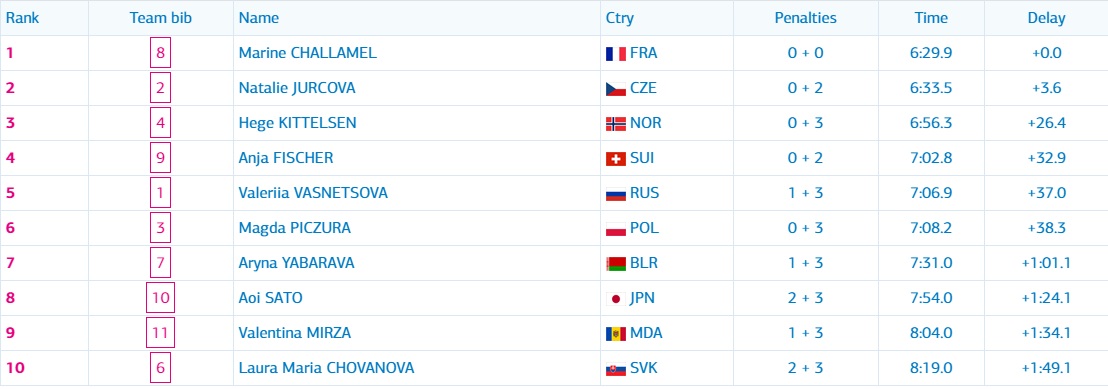Image resolution: width=1108 pixels, height=389 pixels.
Task: Select team bib box number 11
Action: (x=160, y=333)
